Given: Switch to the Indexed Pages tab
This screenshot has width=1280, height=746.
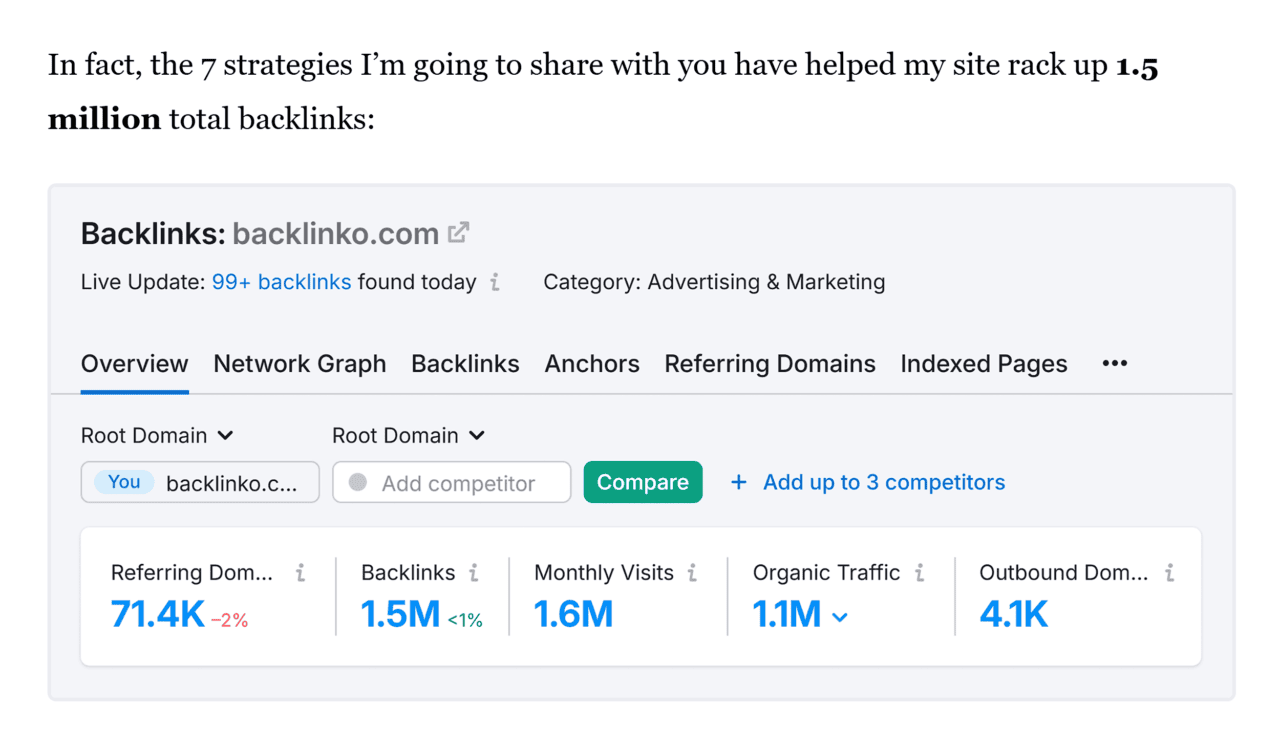Looking at the screenshot, I should coord(983,364).
